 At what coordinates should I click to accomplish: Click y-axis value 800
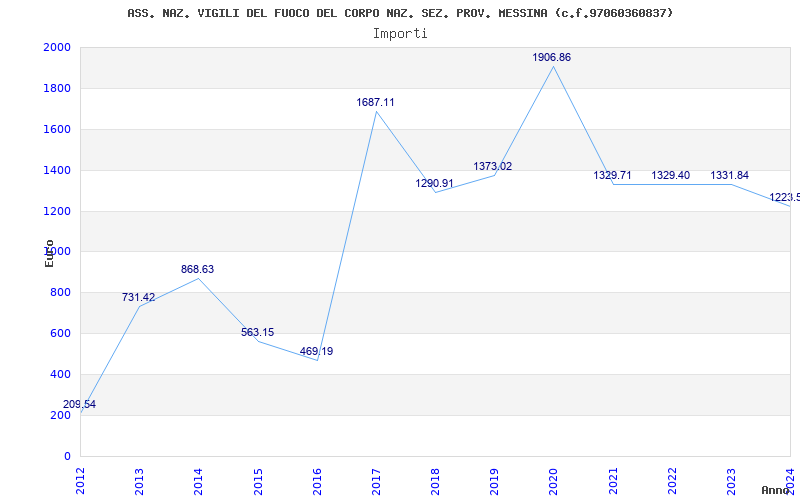(x=60, y=293)
